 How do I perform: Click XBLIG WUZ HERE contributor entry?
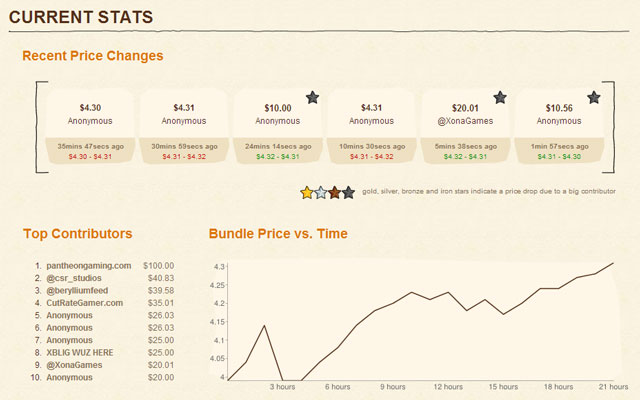pyautogui.click(x=80, y=353)
